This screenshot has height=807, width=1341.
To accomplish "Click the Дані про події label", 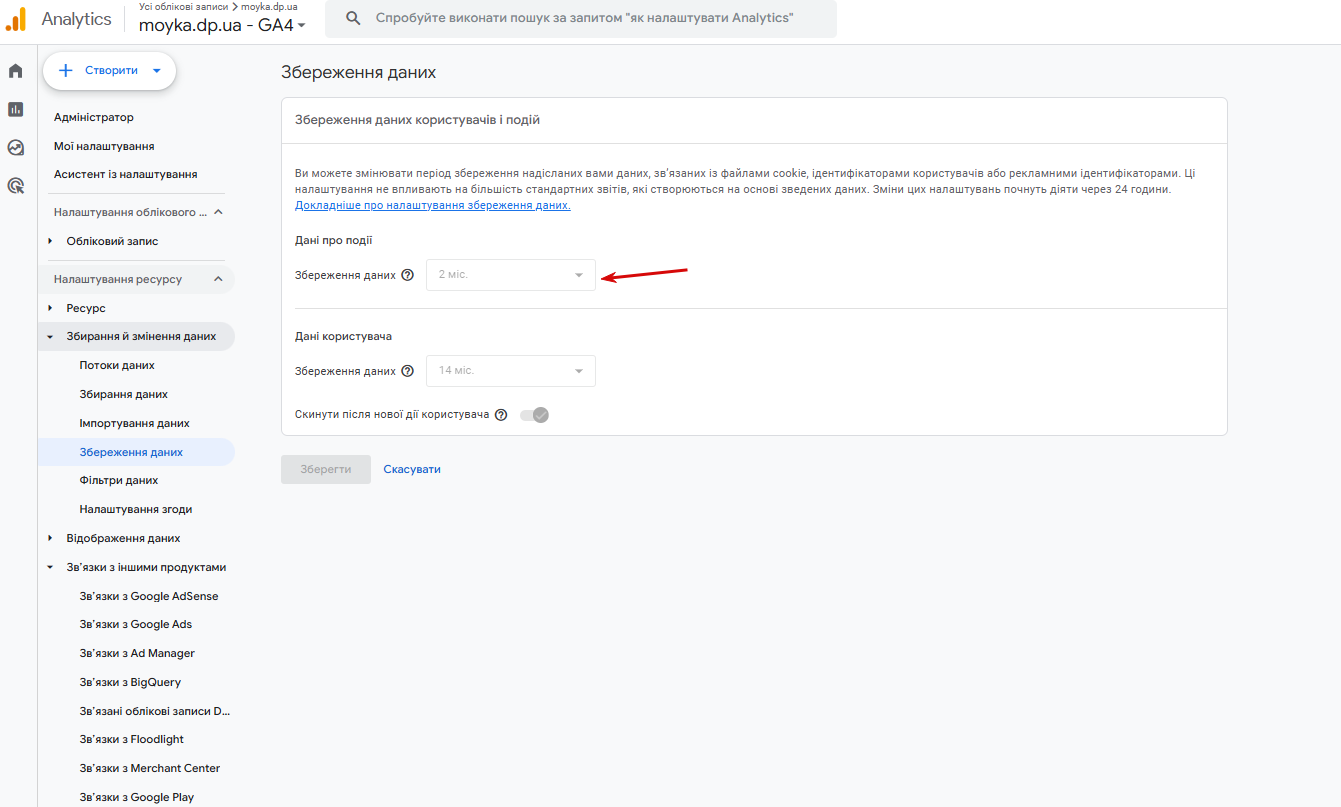I will (334, 240).
